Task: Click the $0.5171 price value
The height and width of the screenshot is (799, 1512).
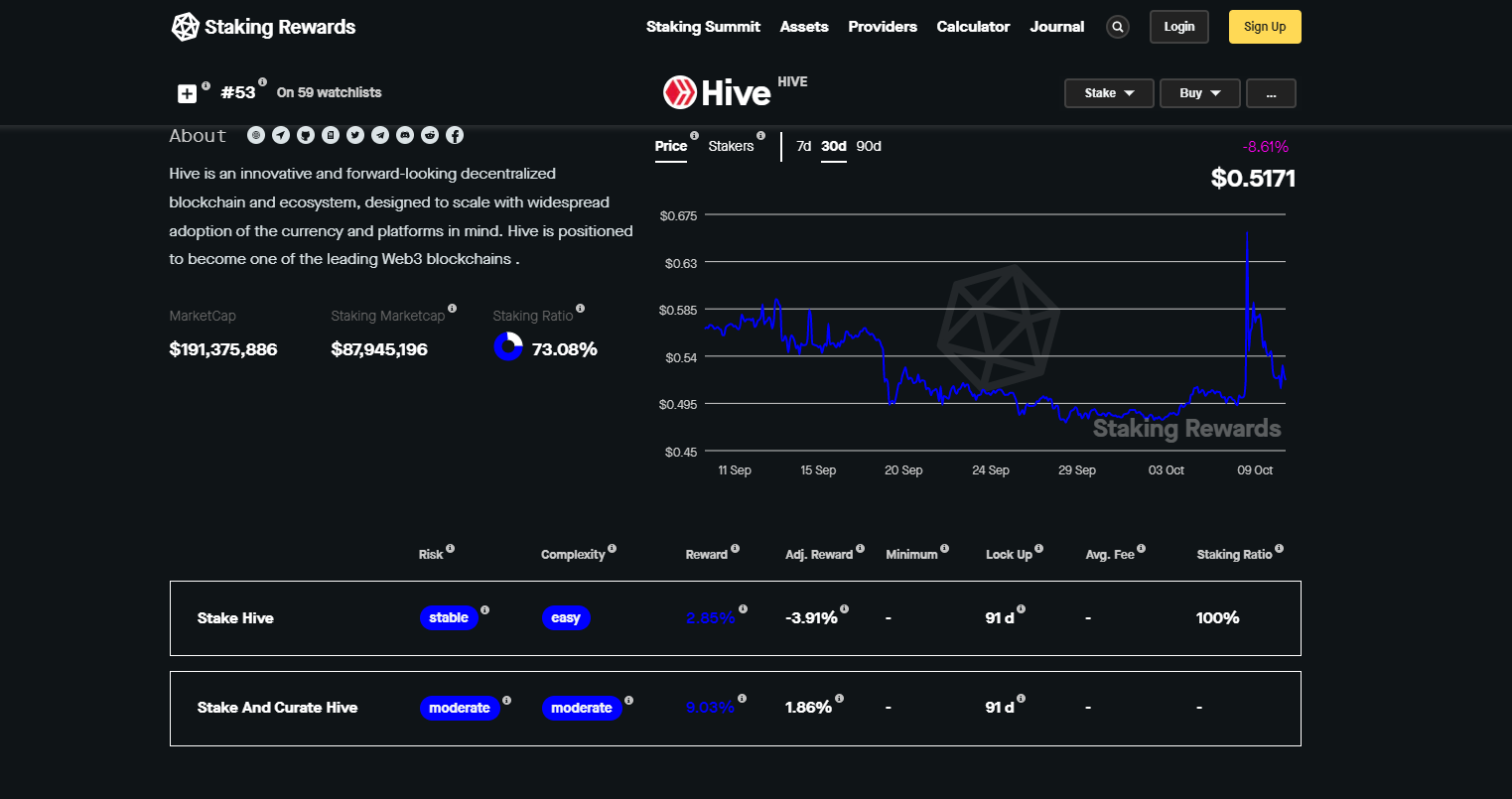Action: pyautogui.click(x=1253, y=179)
